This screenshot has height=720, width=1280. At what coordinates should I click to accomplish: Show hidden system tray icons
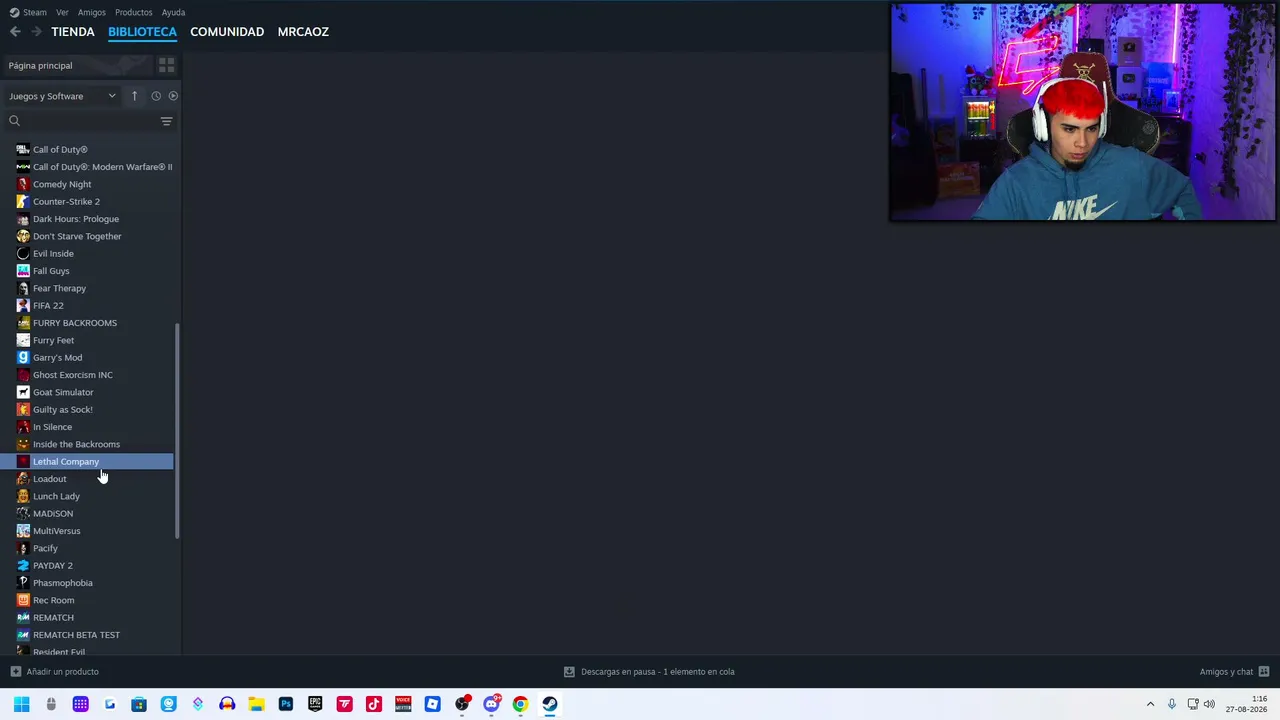pyautogui.click(x=1150, y=704)
